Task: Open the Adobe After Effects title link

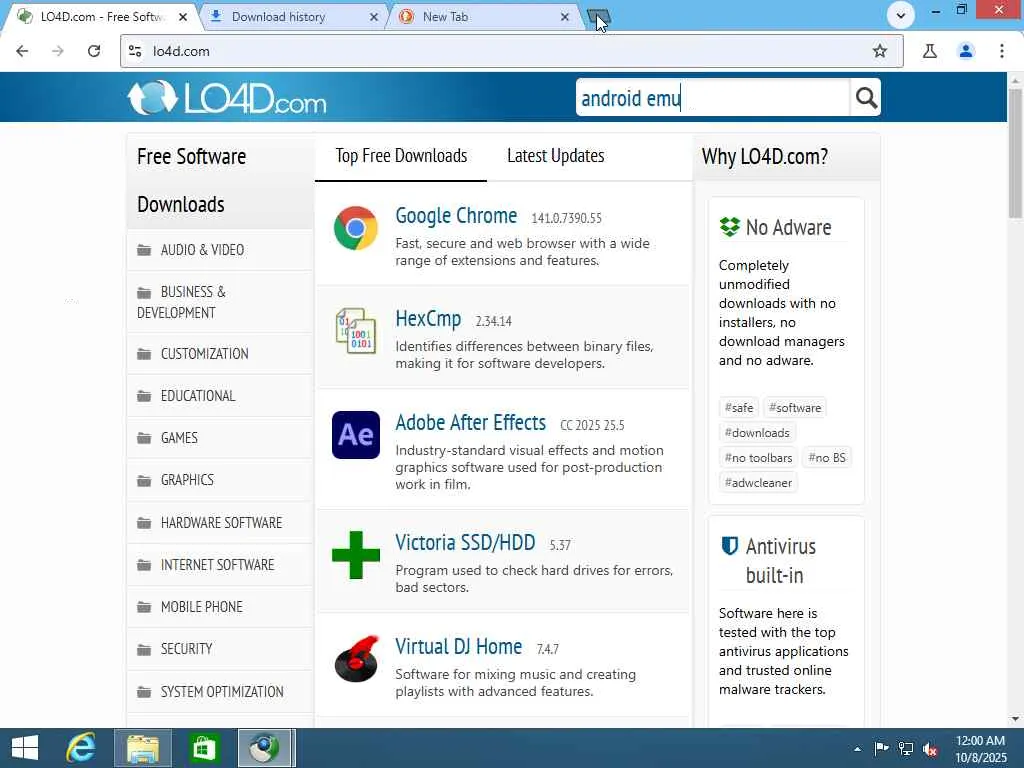Action: tap(470, 423)
